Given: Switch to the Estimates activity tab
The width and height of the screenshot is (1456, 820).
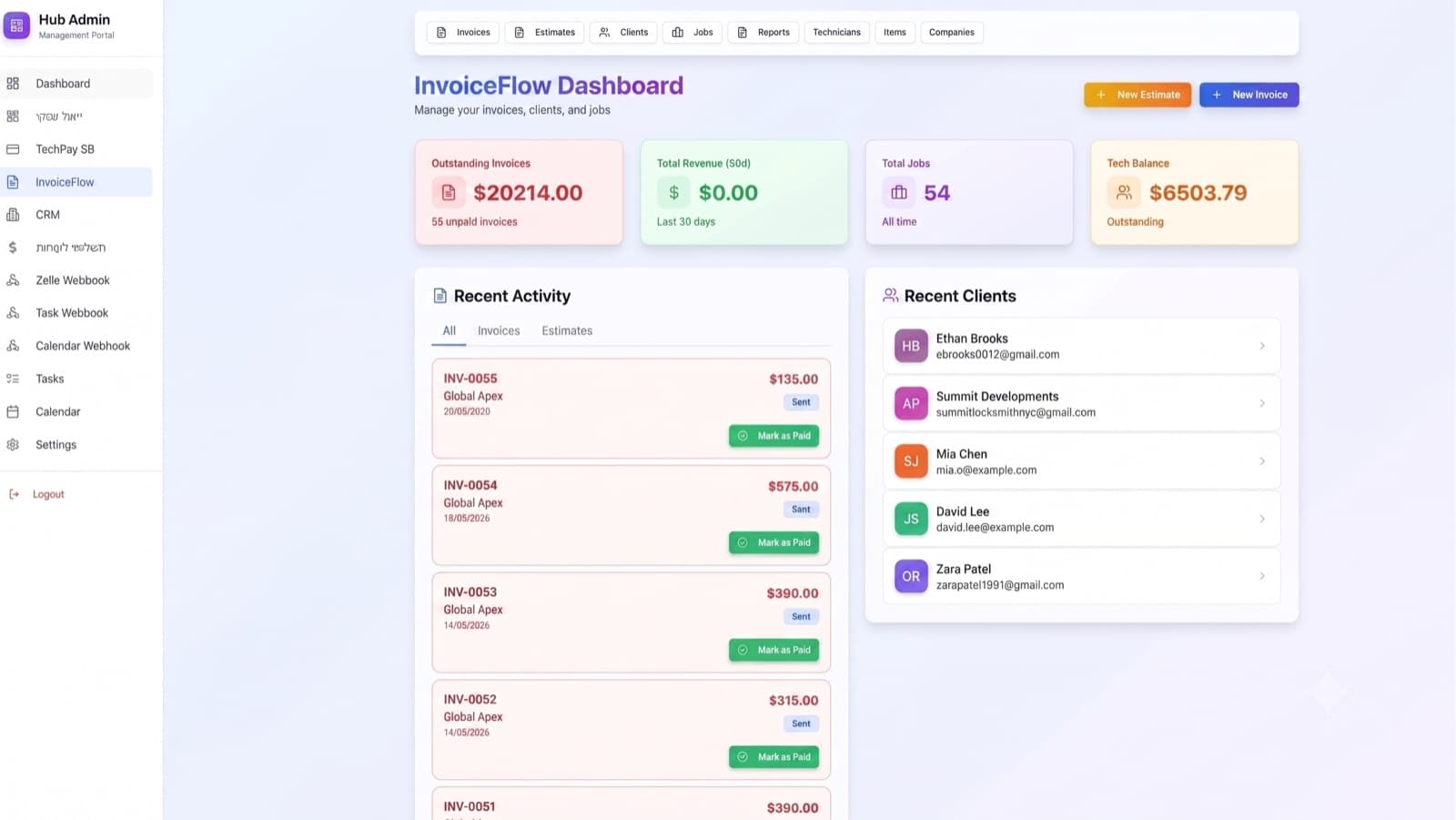Looking at the screenshot, I should (567, 330).
